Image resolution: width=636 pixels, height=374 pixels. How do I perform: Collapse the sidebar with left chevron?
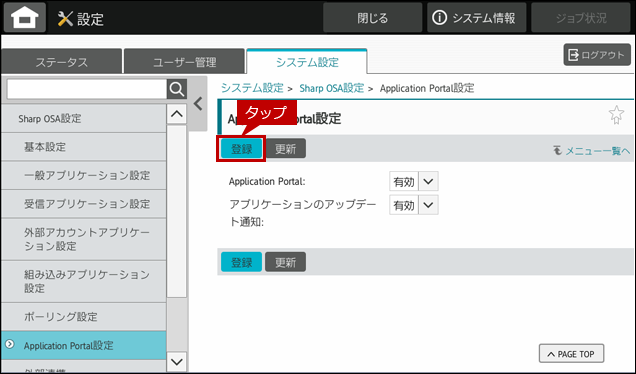[x=198, y=104]
